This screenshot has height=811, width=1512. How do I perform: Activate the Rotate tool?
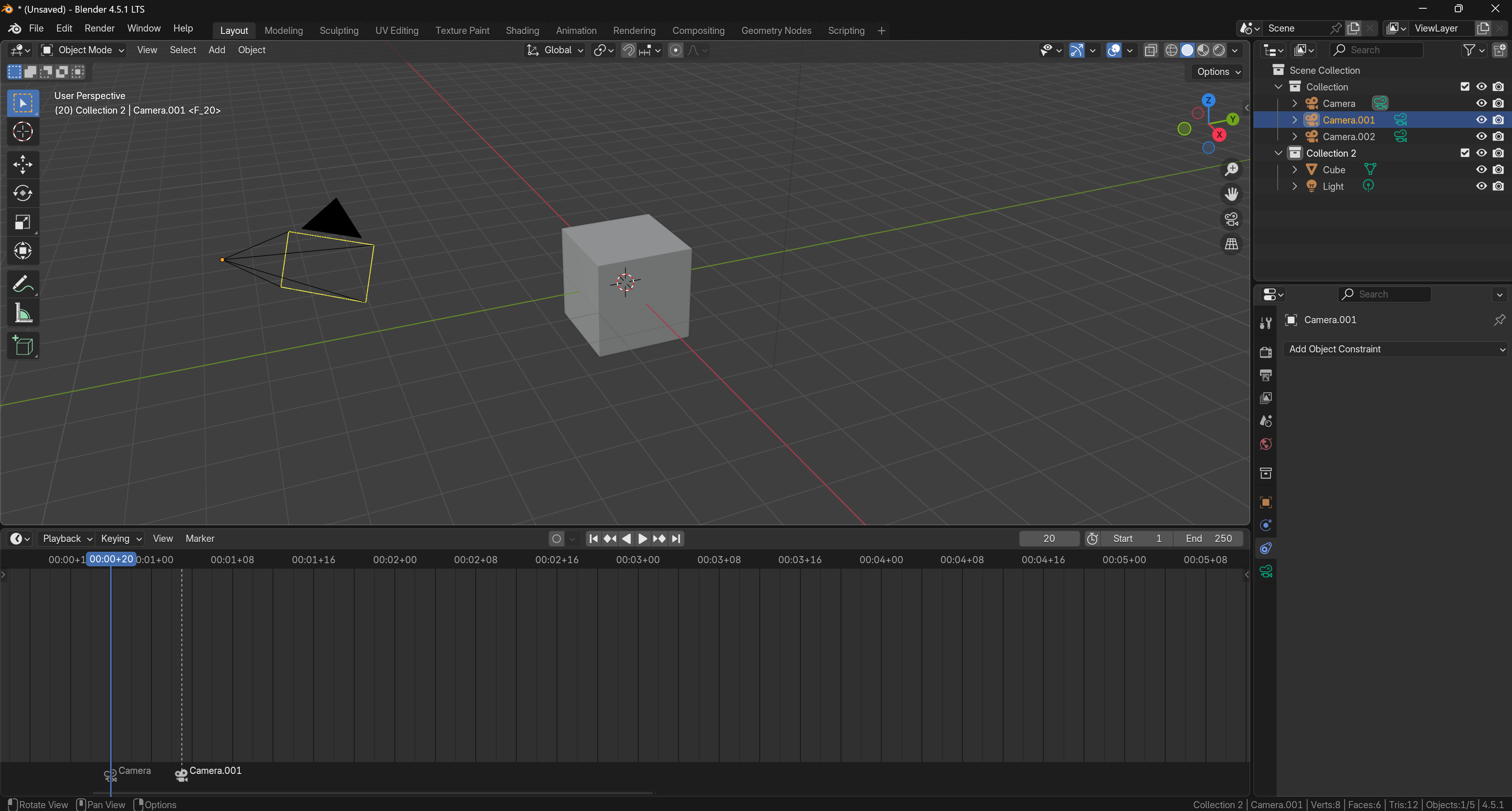pyautogui.click(x=23, y=193)
